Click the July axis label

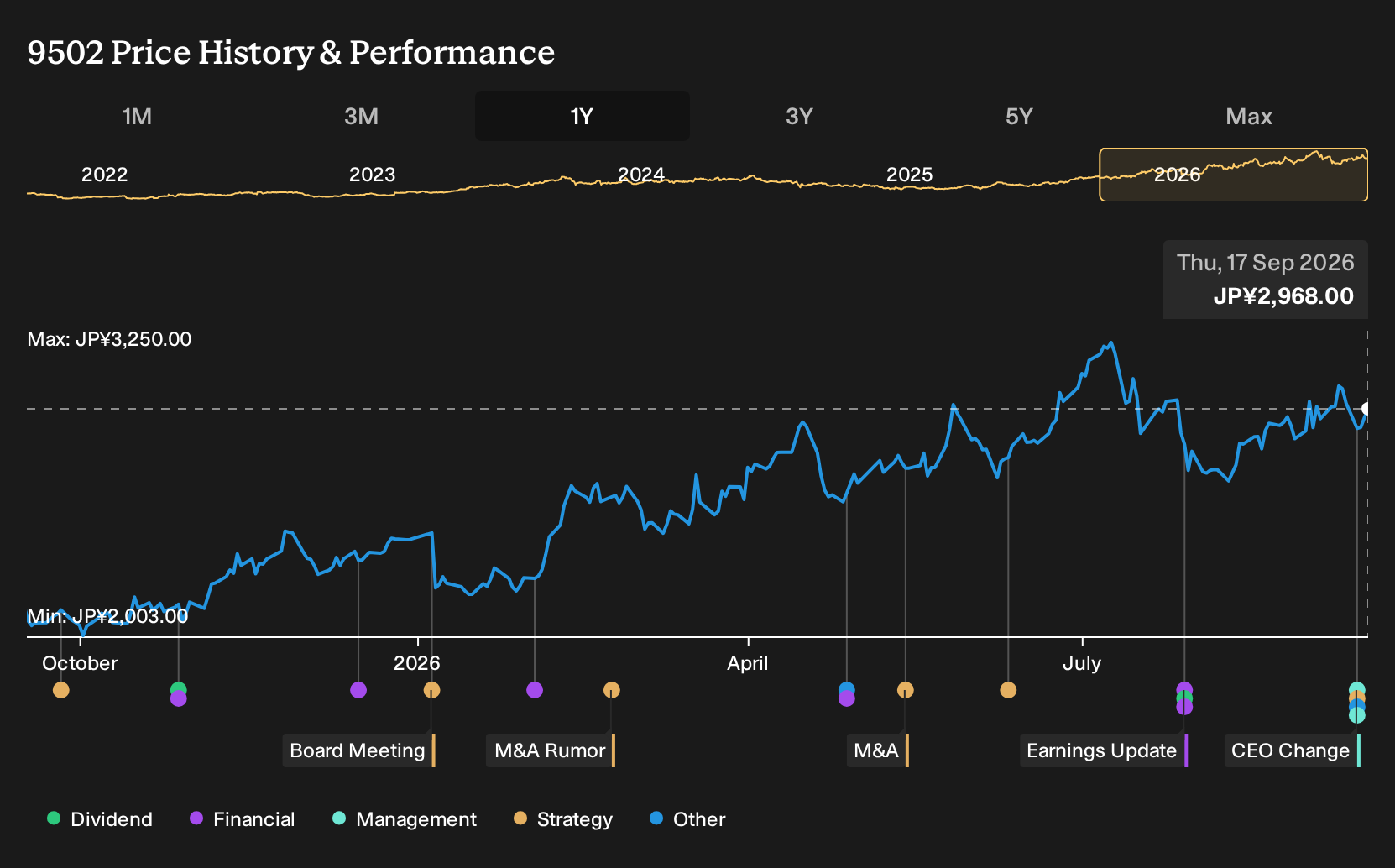coord(1082,663)
